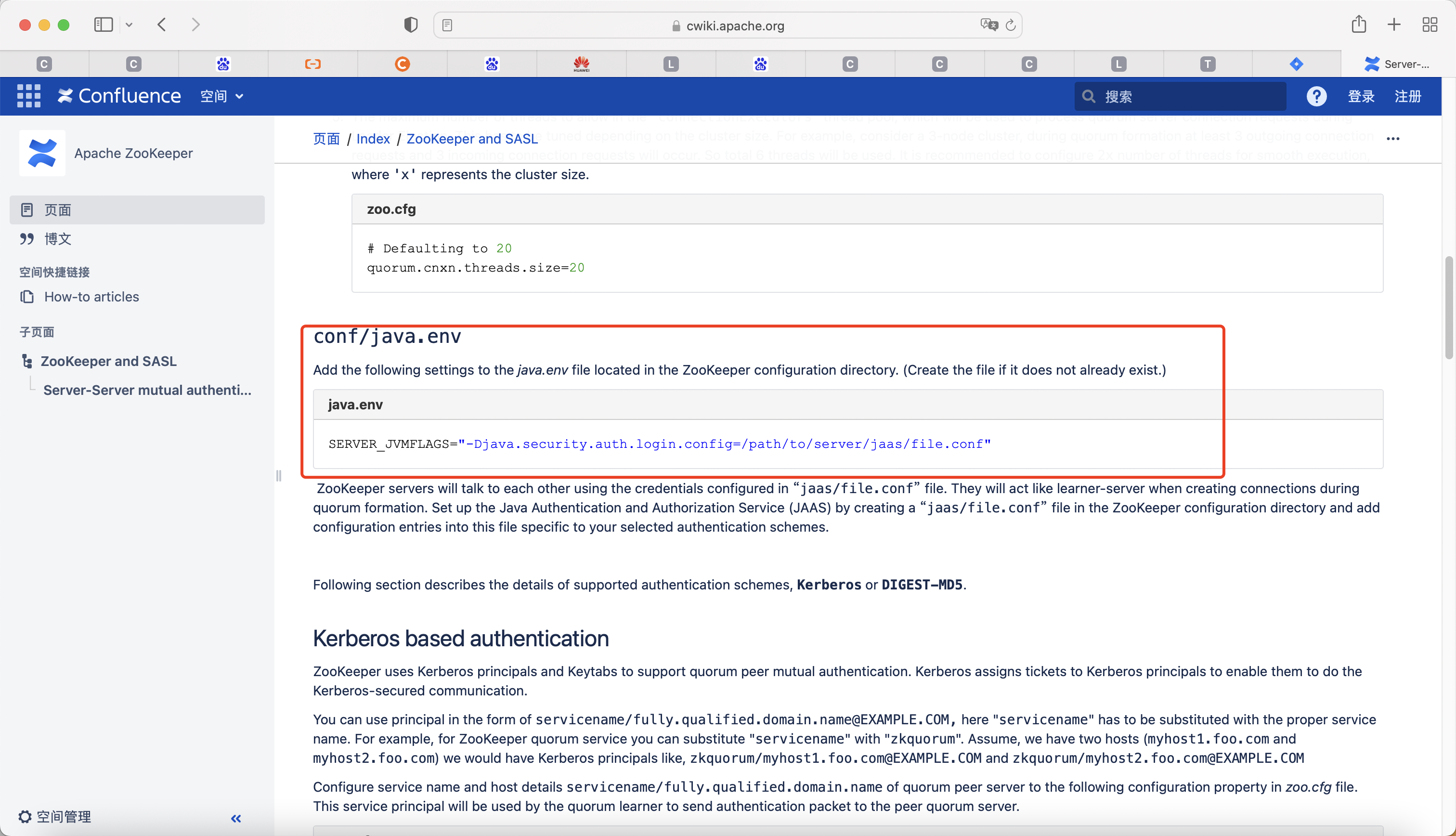This screenshot has height=836, width=1456.
Task: Click the help question mark icon
Action: [x=1316, y=96]
